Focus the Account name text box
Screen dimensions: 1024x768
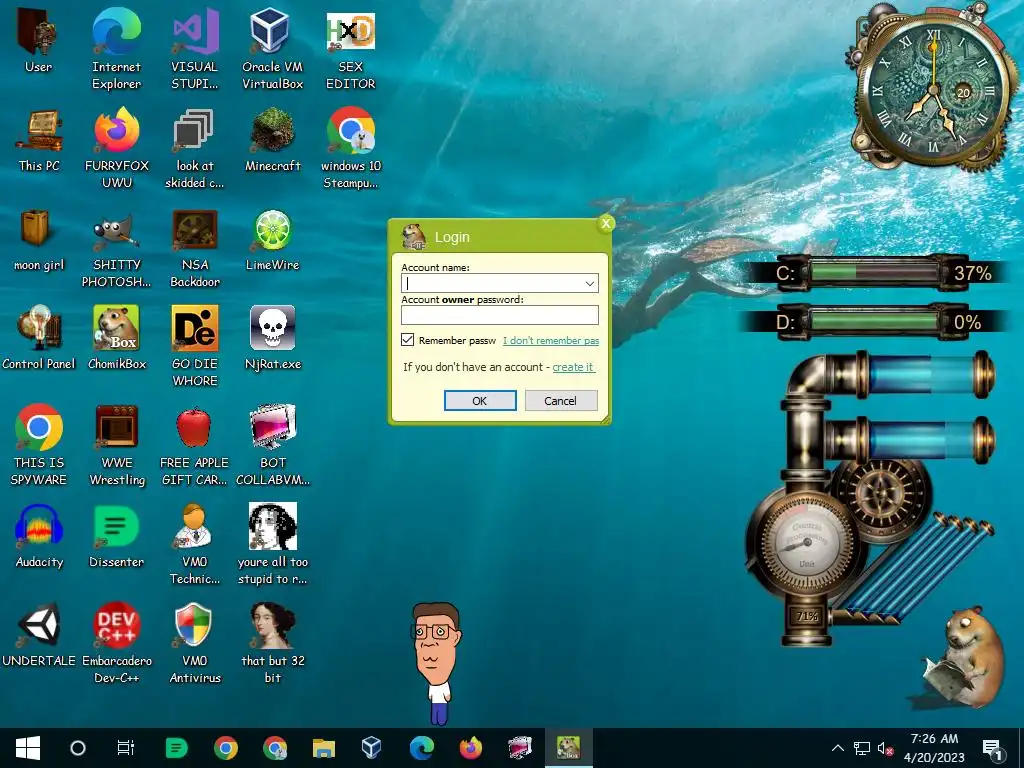(492, 283)
